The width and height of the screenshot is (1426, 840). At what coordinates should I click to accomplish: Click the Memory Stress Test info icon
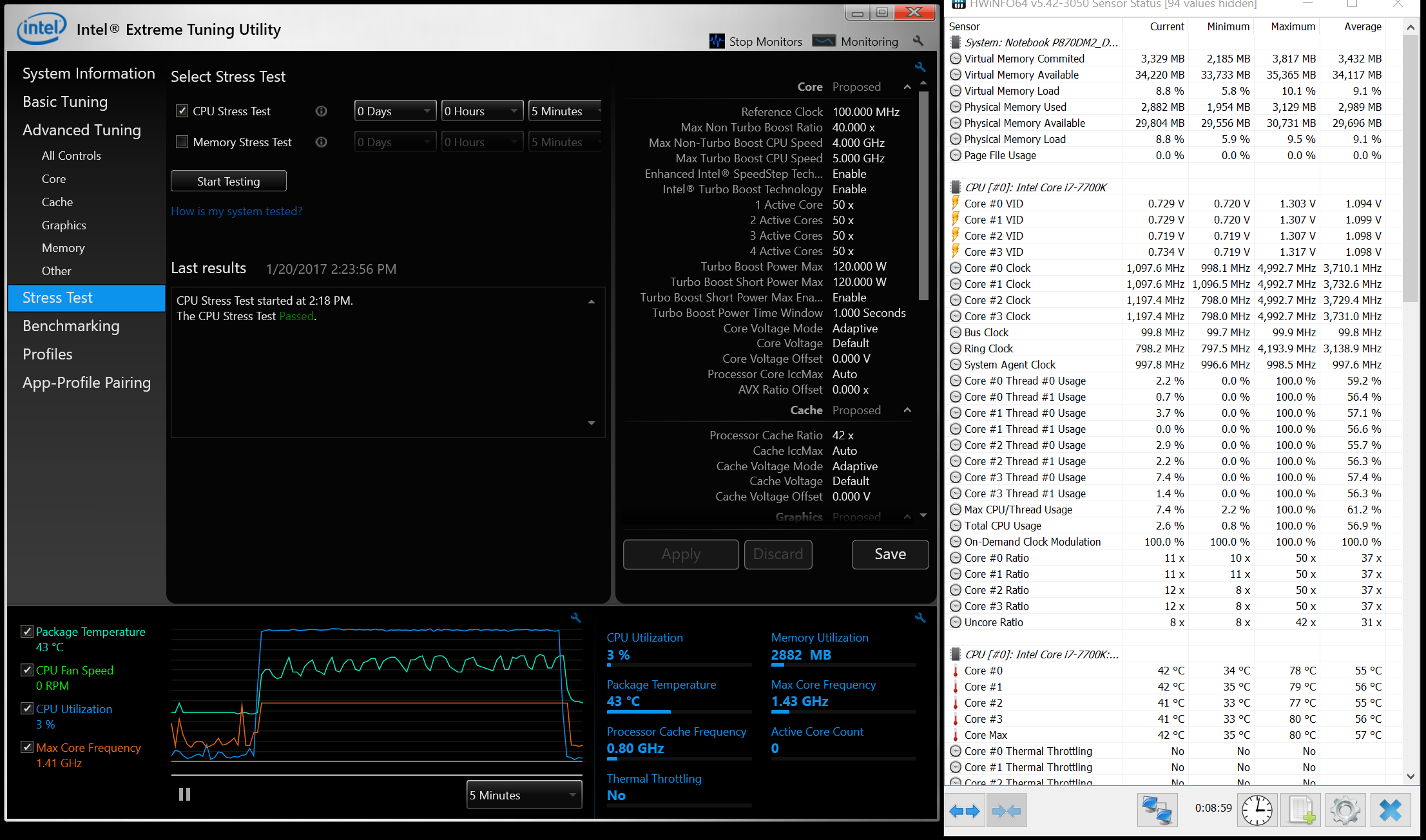[x=321, y=142]
